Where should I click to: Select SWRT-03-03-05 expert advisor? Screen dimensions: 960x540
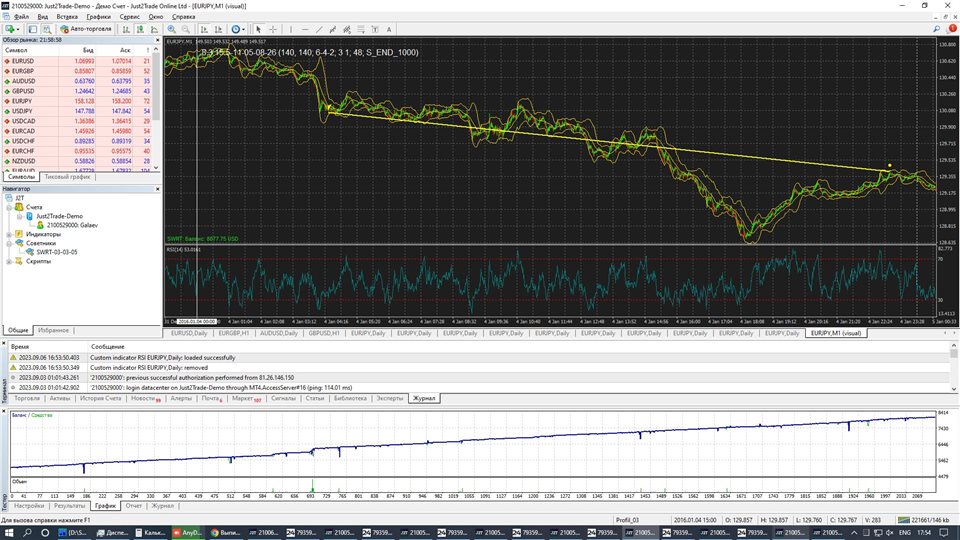[x=57, y=252]
